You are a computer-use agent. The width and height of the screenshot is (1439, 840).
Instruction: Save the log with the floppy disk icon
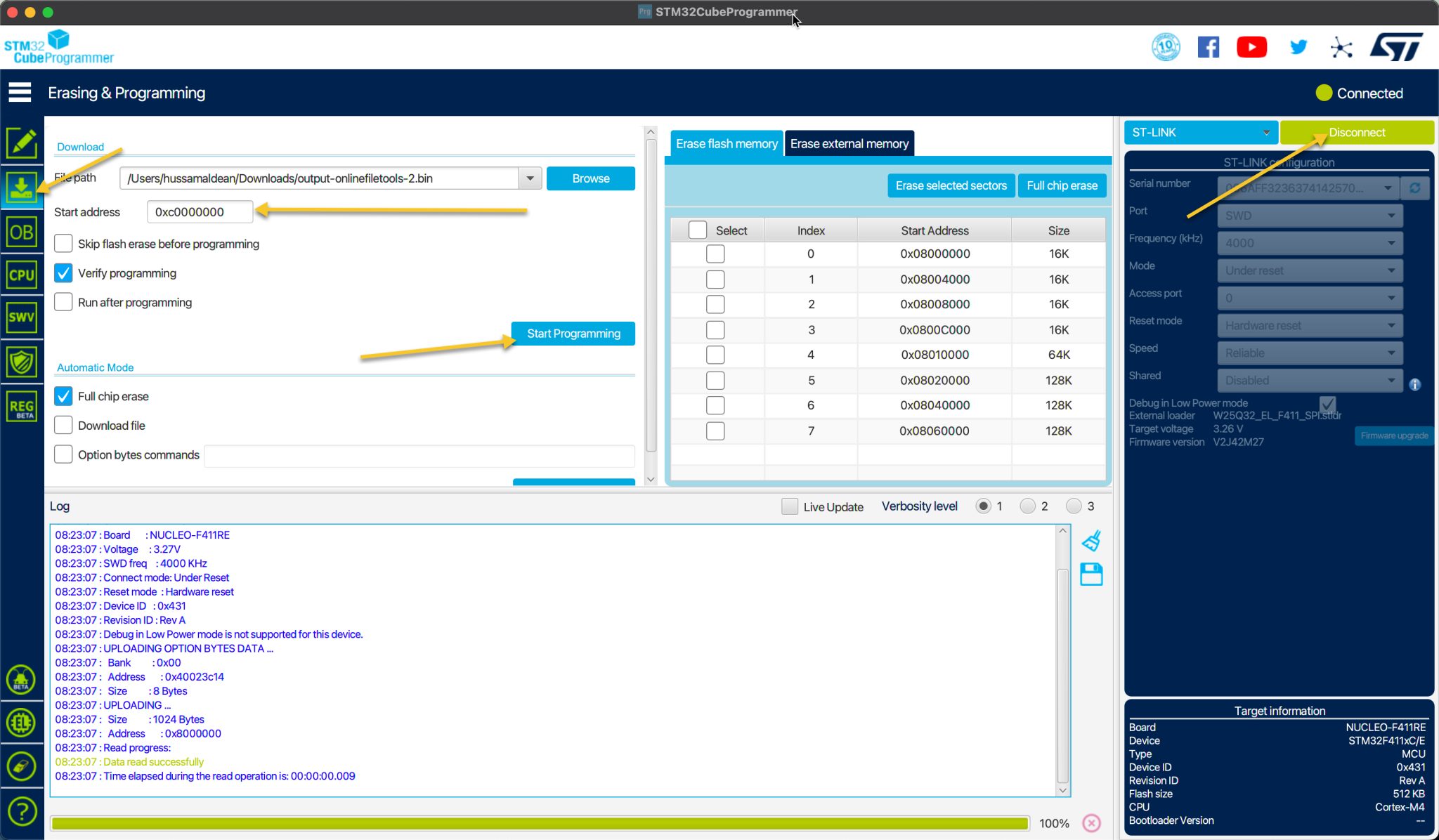[1091, 575]
